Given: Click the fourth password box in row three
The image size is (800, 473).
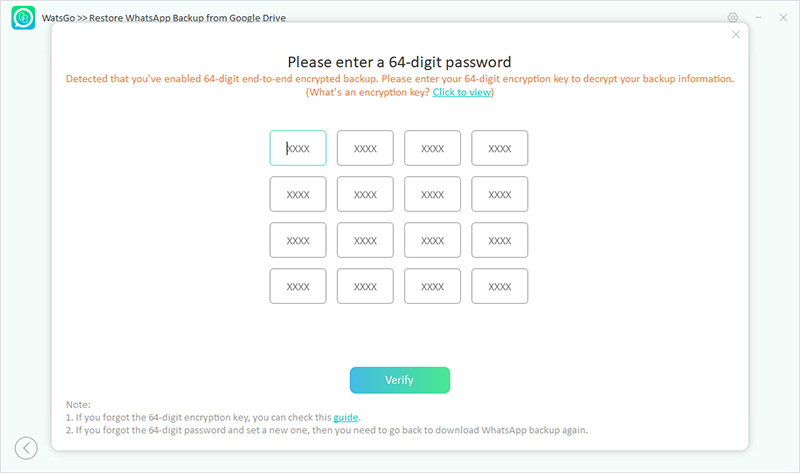Looking at the screenshot, I should [x=500, y=240].
